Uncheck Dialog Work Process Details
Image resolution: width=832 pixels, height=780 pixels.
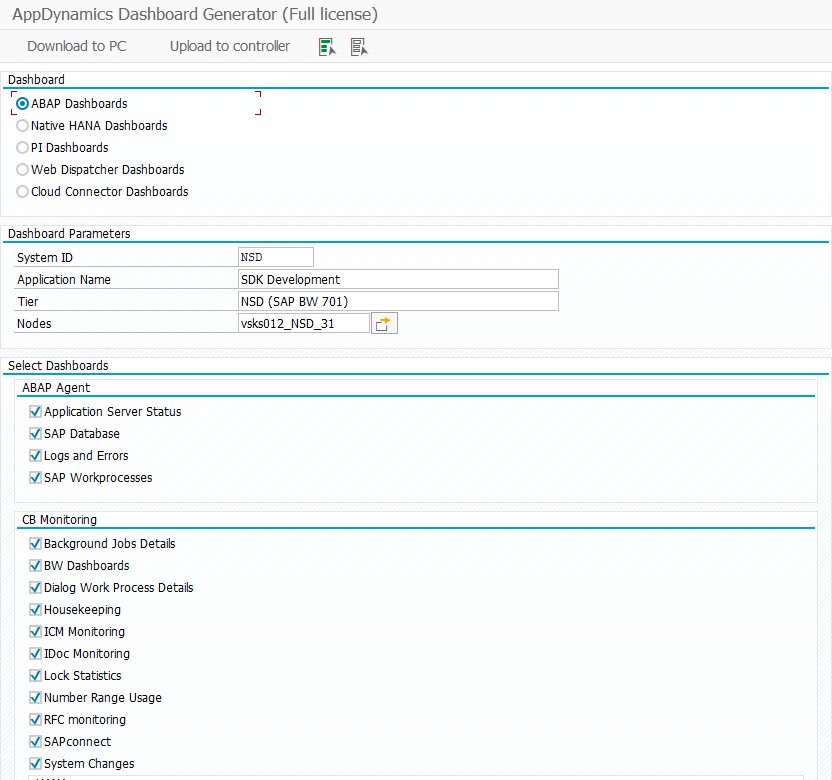click(36, 588)
